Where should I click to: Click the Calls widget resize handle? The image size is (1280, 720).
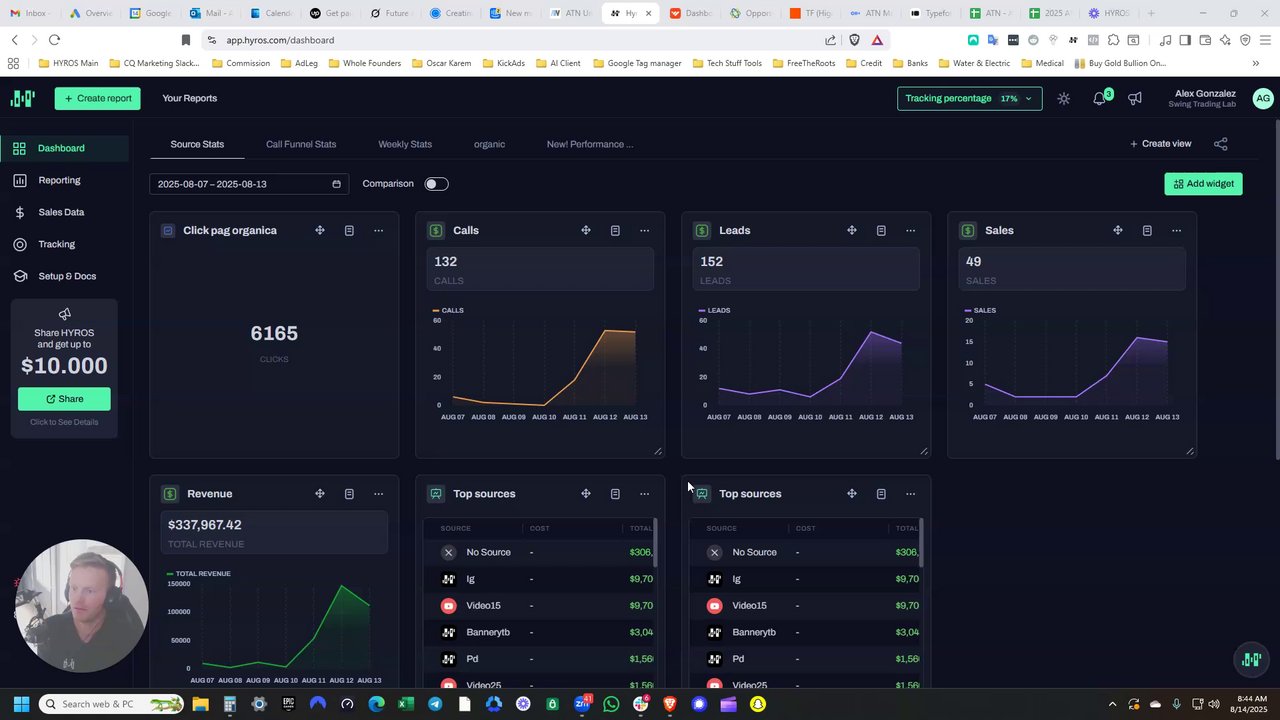pos(658,451)
